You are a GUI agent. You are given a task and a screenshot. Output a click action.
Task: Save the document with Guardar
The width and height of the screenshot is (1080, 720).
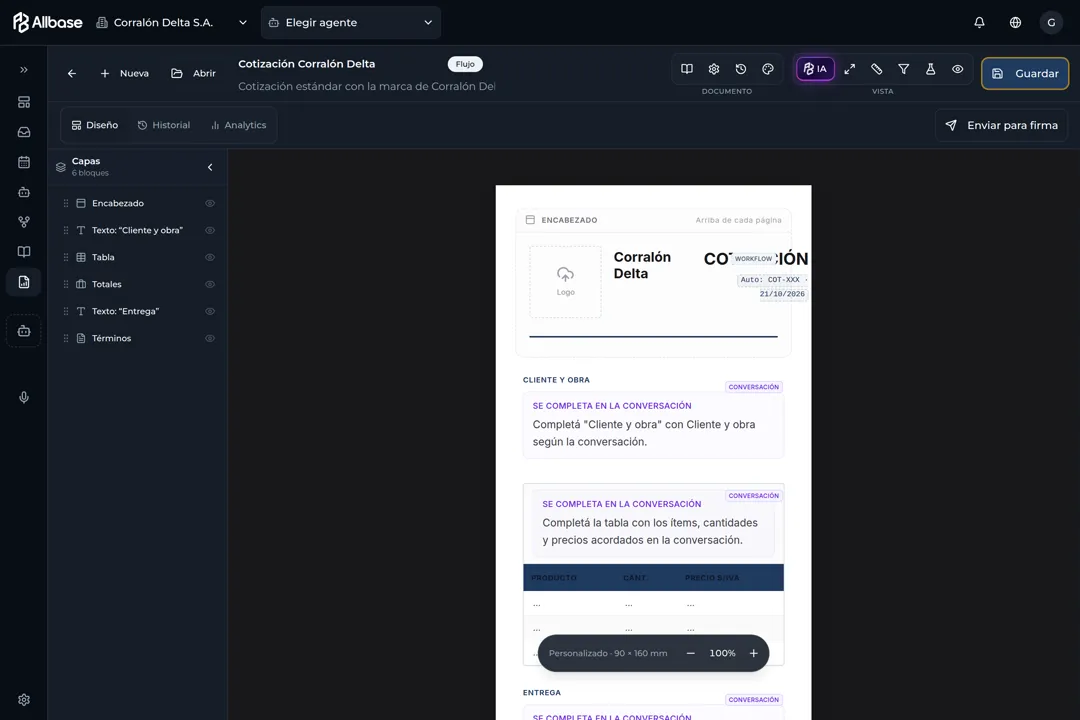(1025, 73)
